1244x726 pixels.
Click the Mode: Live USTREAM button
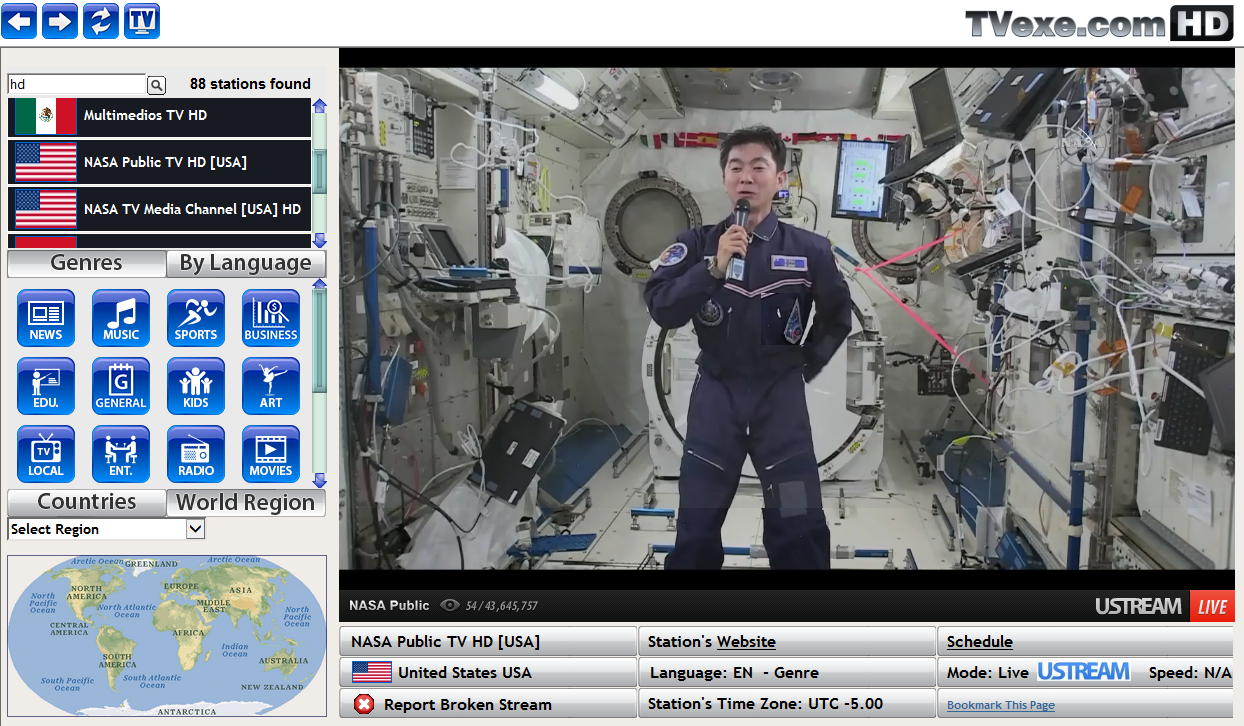[1085, 672]
